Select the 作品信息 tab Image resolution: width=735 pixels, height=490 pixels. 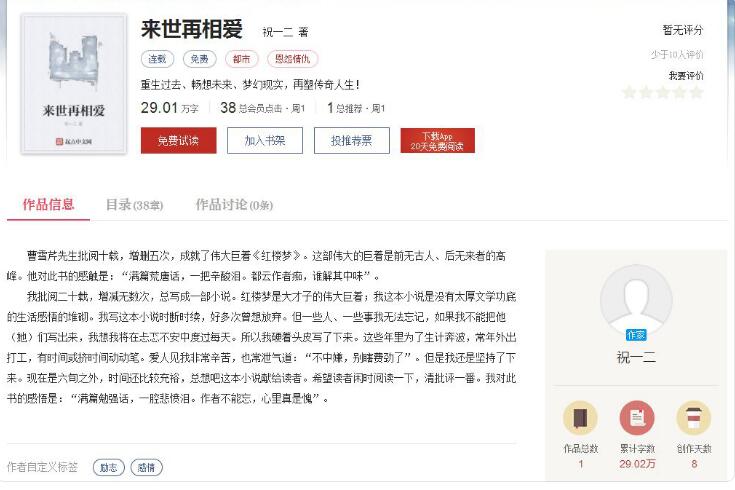[48, 204]
